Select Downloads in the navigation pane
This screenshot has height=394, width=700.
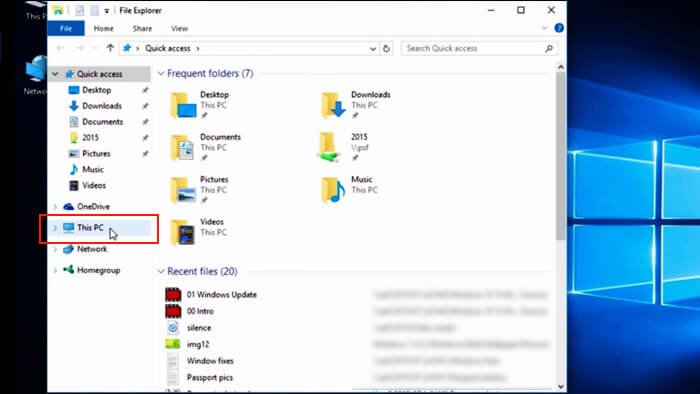[x=102, y=106]
